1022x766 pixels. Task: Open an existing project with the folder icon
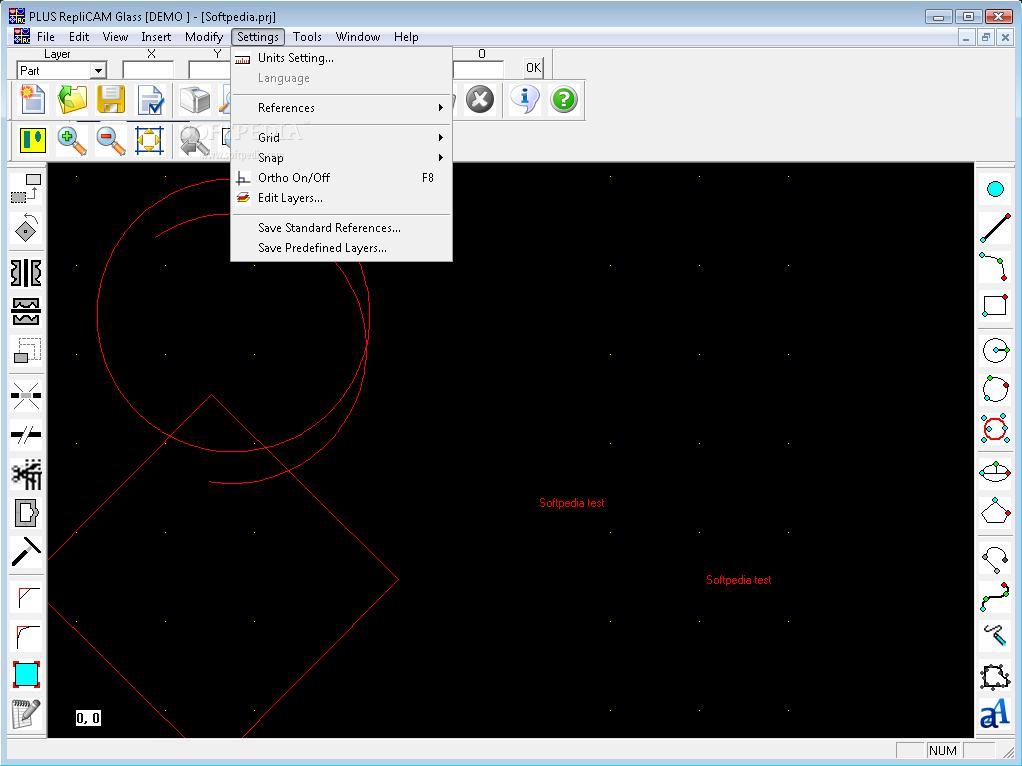71,99
